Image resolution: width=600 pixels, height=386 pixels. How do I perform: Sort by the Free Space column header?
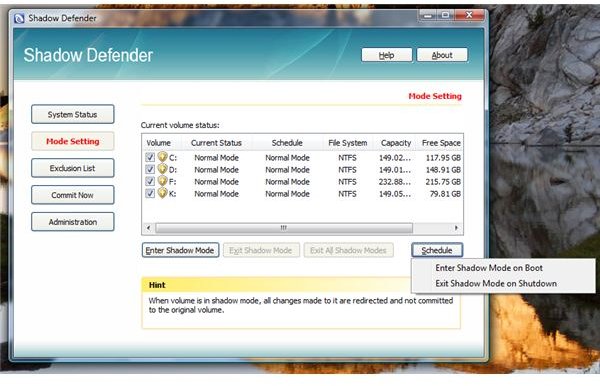441,143
